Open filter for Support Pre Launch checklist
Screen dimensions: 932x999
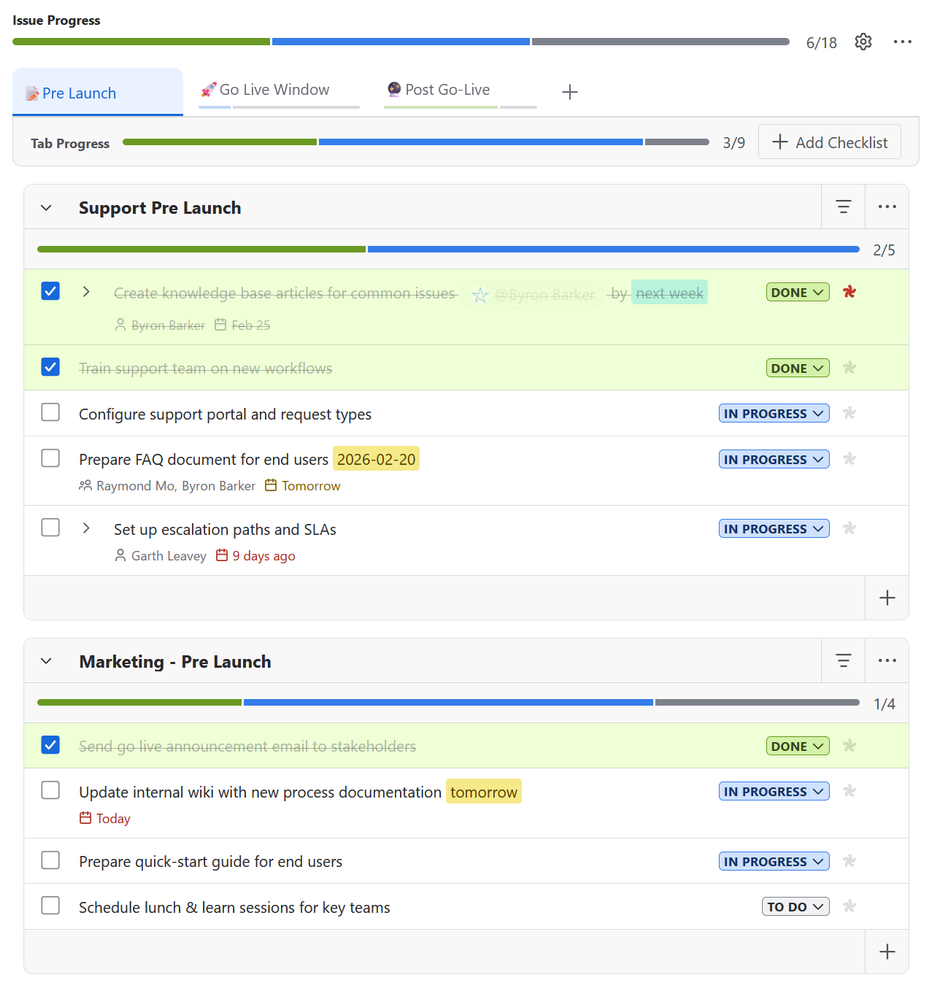pyautogui.click(x=843, y=207)
